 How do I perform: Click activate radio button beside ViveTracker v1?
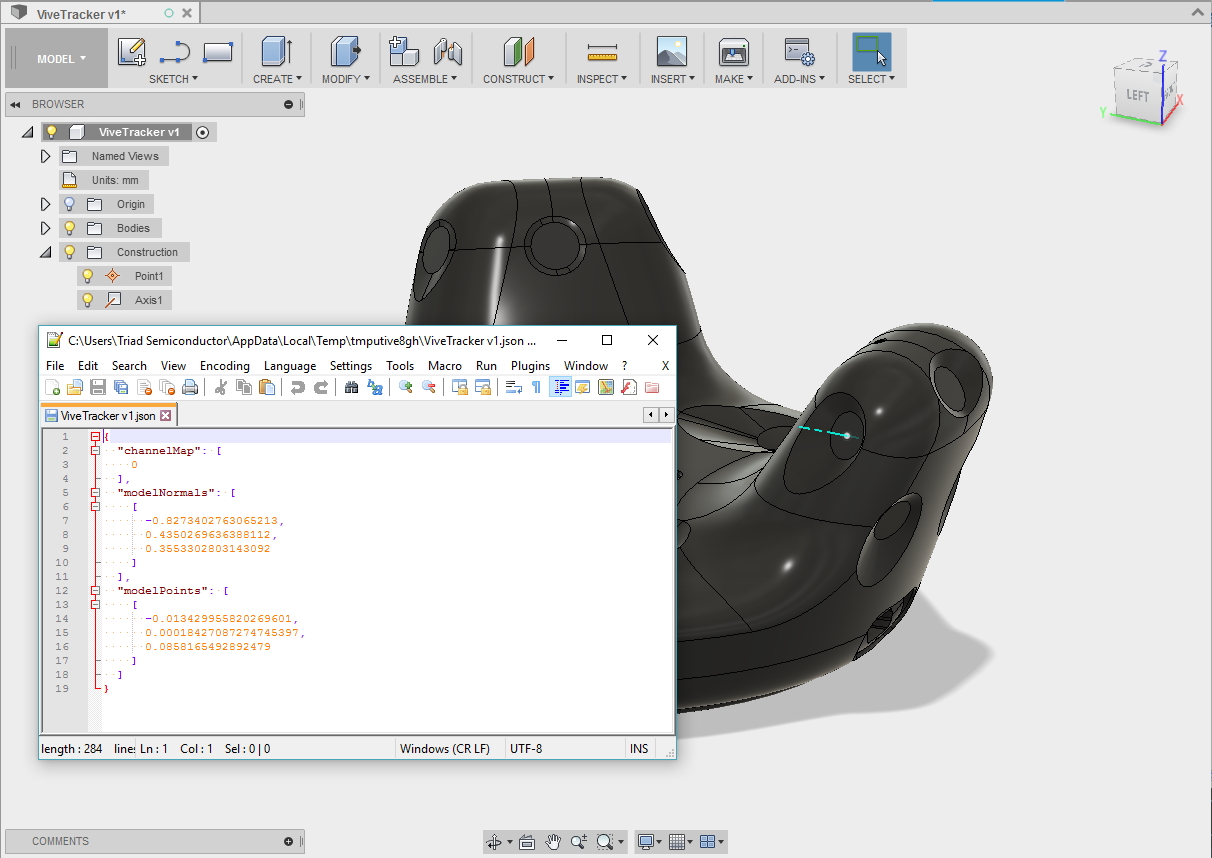click(x=202, y=132)
